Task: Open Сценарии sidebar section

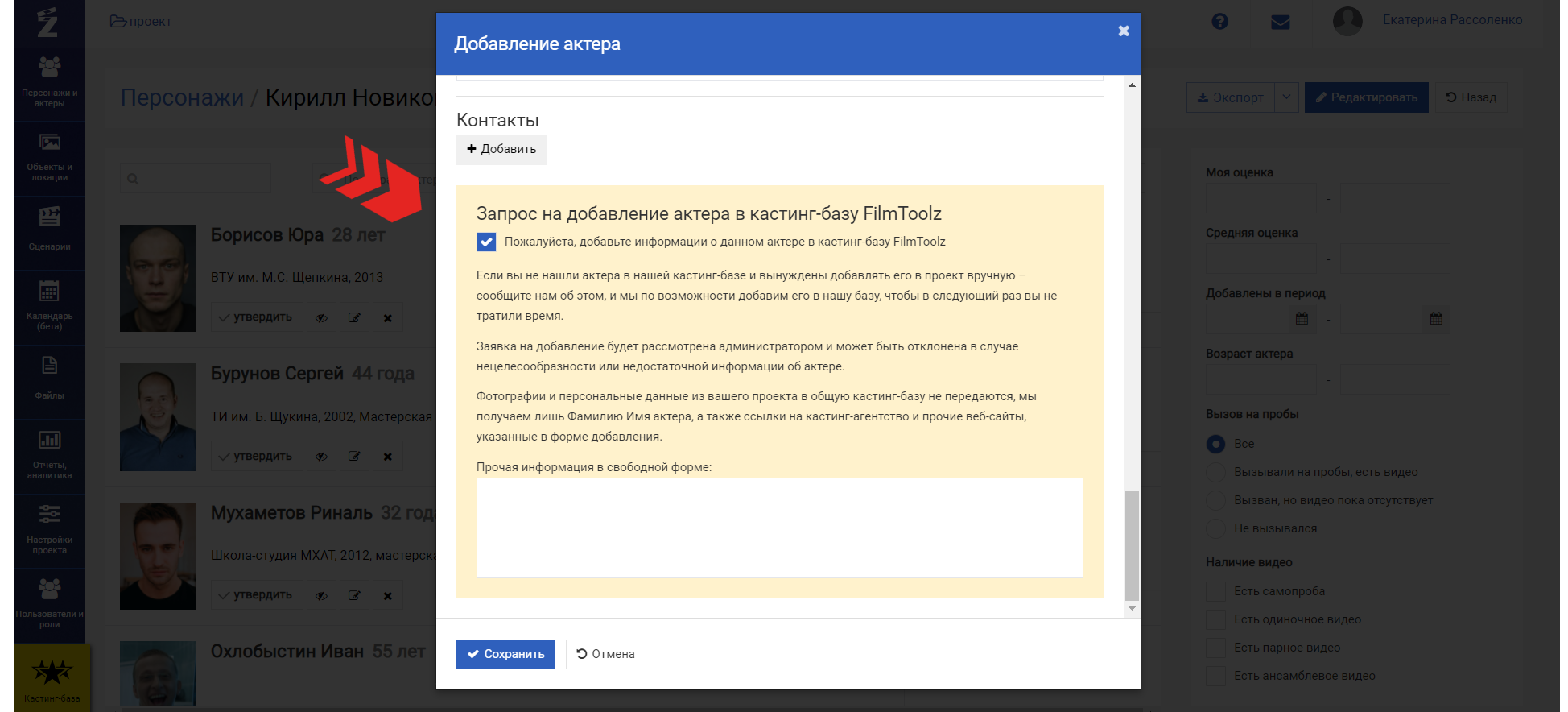Action: (x=49, y=232)
